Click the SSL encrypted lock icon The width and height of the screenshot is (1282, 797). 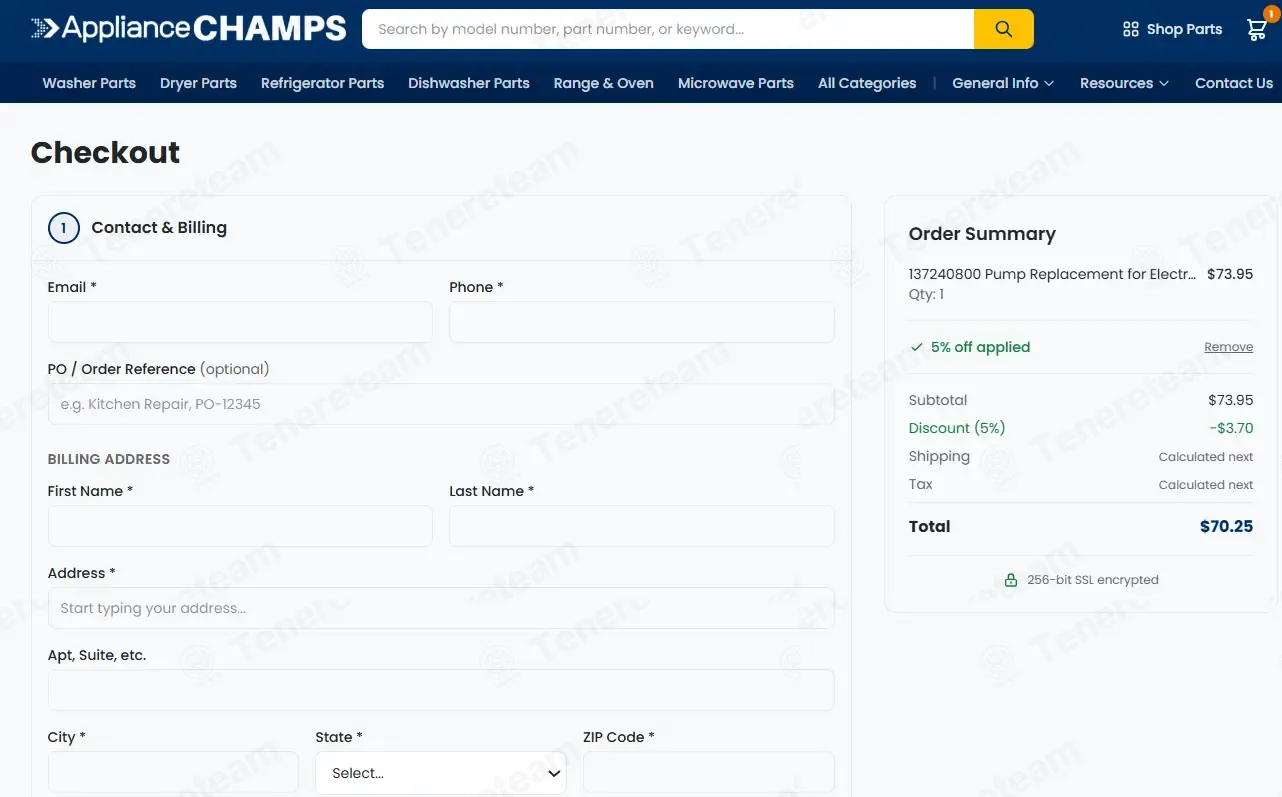[x=1011, y=580]
